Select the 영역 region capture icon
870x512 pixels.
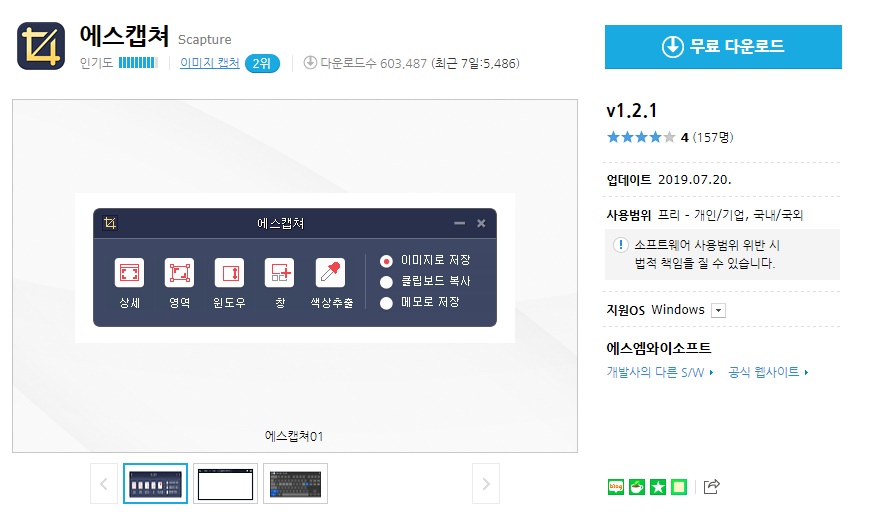coord(179,273)
